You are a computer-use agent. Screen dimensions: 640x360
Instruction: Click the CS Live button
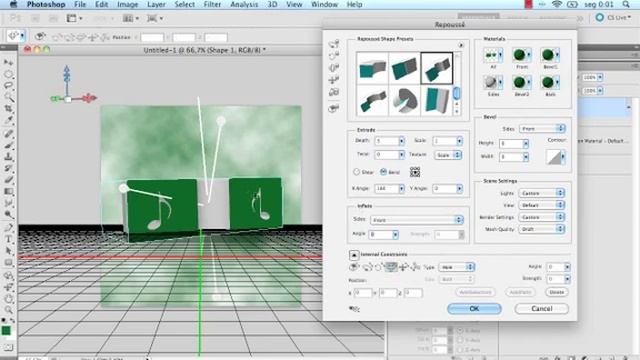click(x=613, y=18)
